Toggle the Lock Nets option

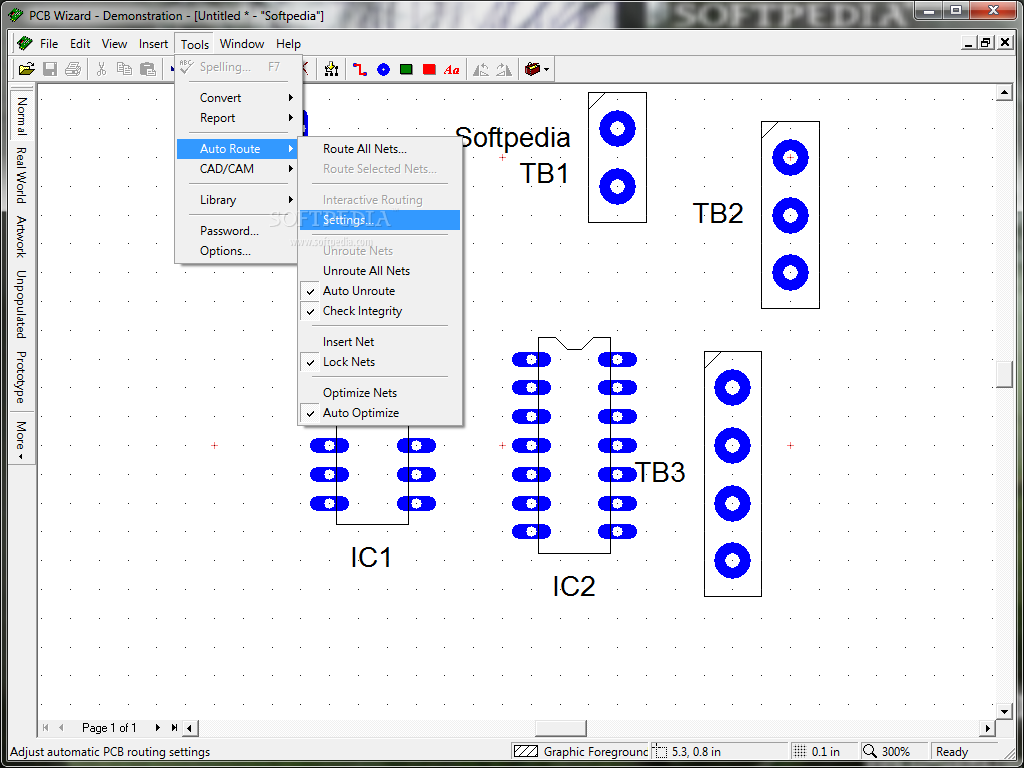pyautogui.click(x=379, y=362)
